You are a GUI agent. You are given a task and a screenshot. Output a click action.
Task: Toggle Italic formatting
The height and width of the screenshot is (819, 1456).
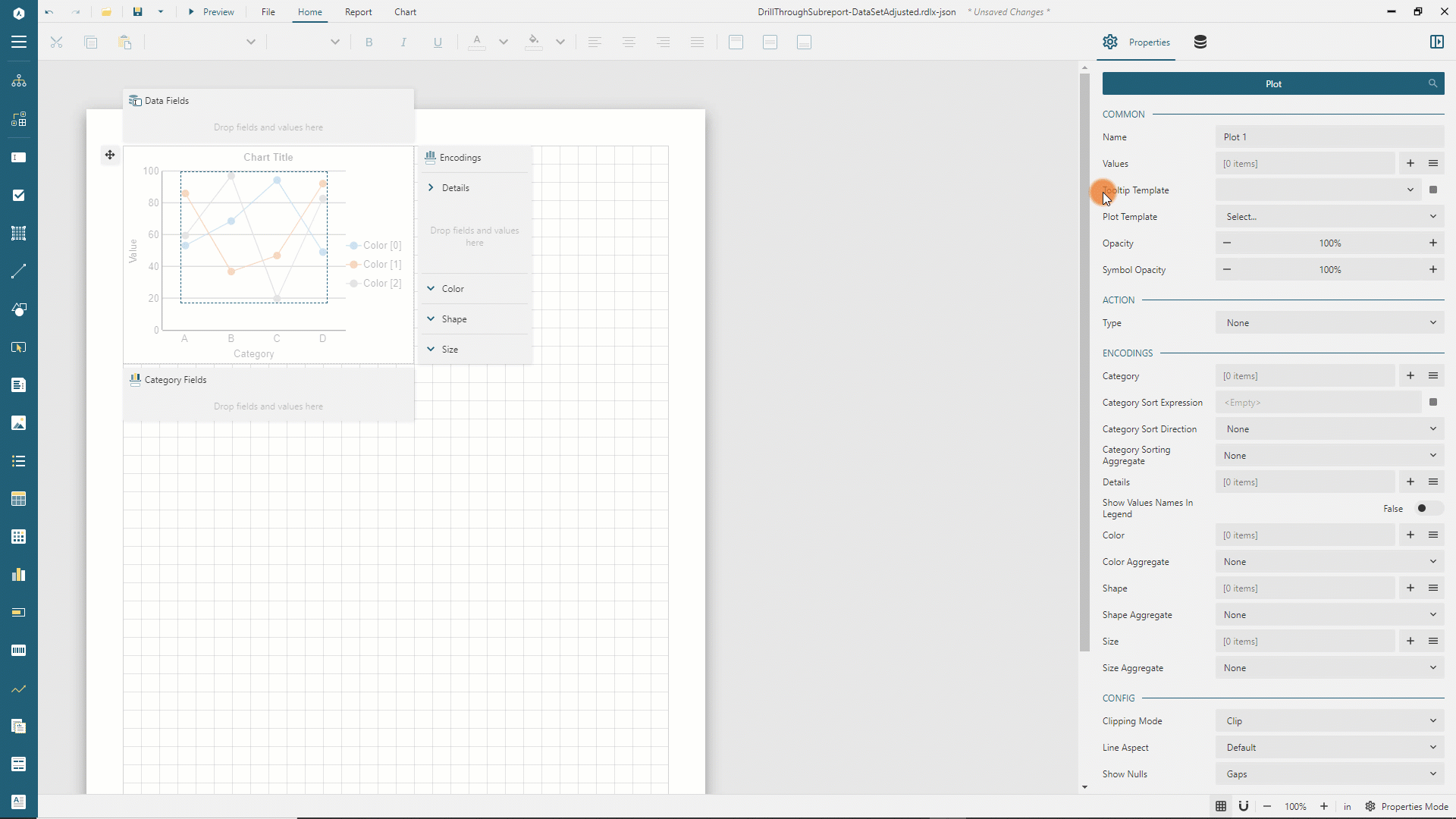[403, 42]
